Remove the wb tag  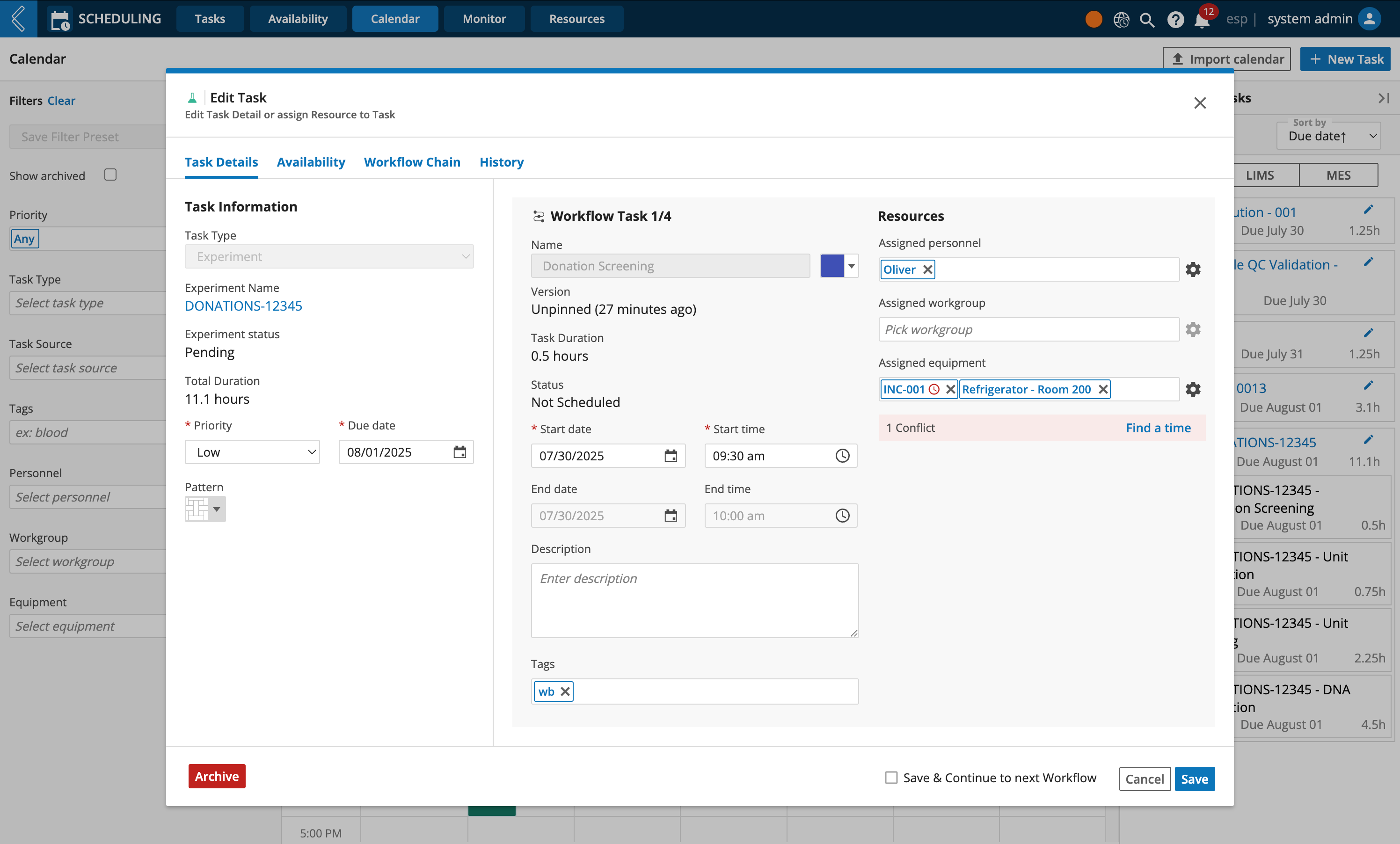coord(565,691)
